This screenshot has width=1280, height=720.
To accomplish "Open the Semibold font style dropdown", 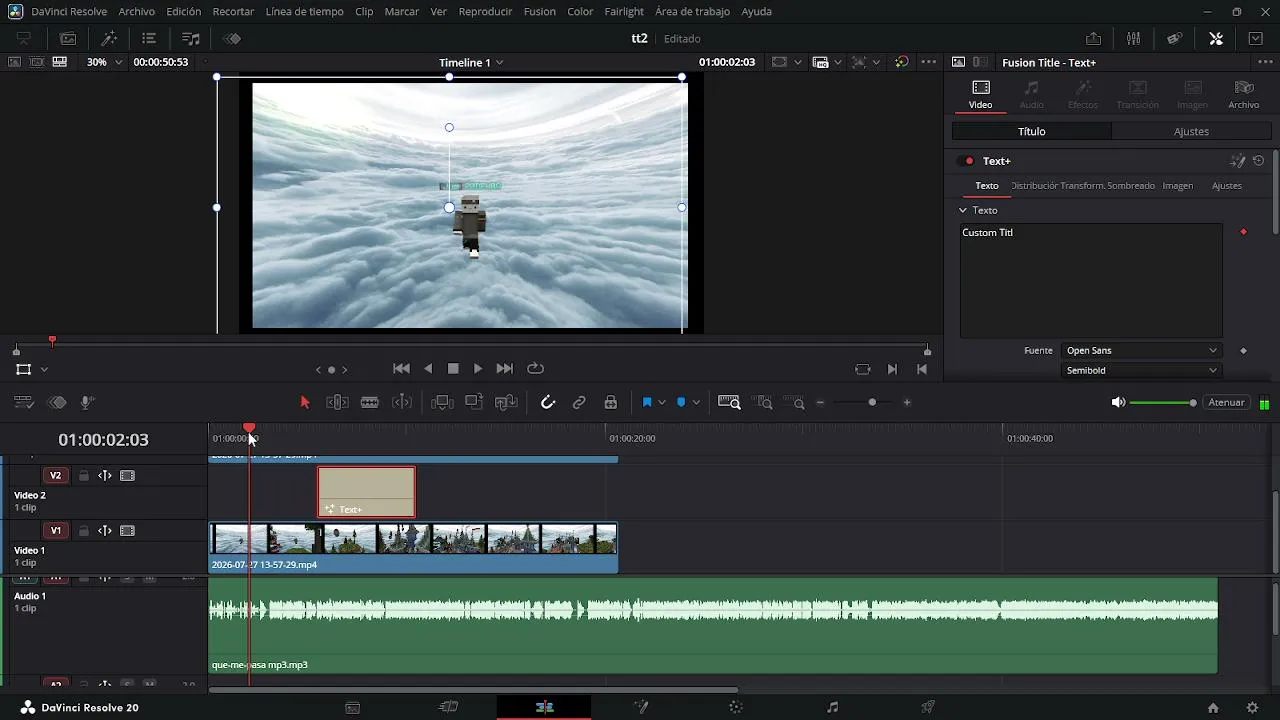I will [1142, 370].
